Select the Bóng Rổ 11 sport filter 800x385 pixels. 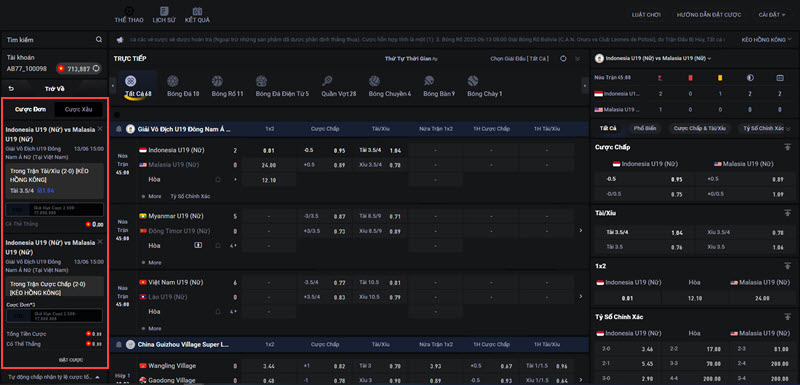point(227,86)
